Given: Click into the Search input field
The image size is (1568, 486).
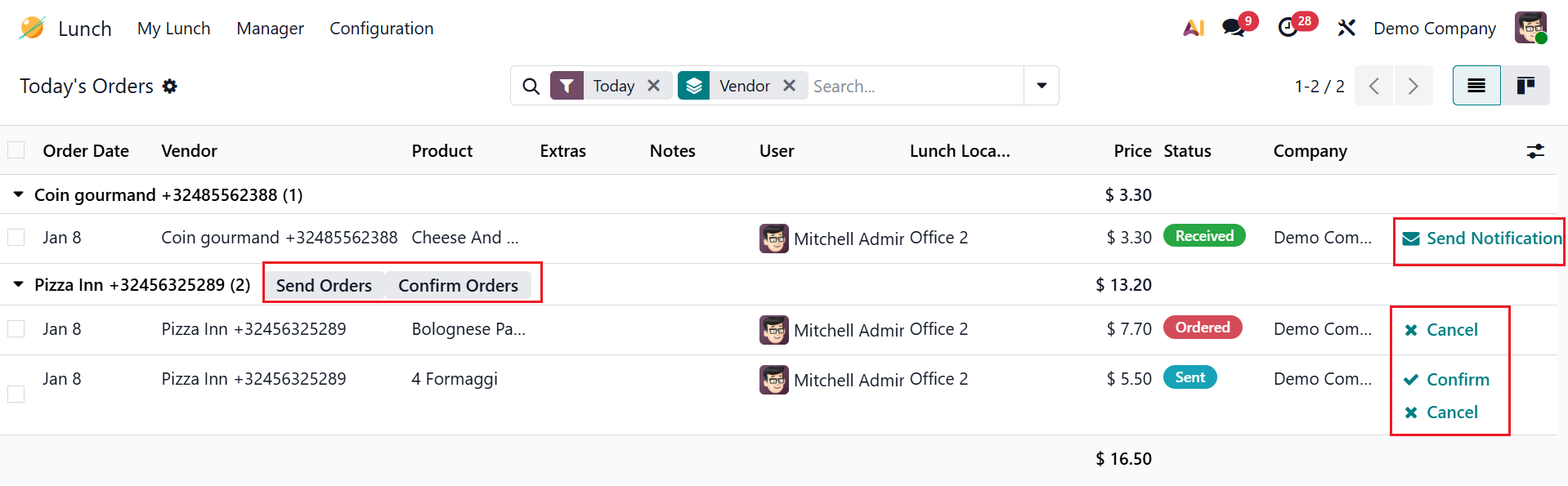Looking at the screenshot, I should [914, 86].
